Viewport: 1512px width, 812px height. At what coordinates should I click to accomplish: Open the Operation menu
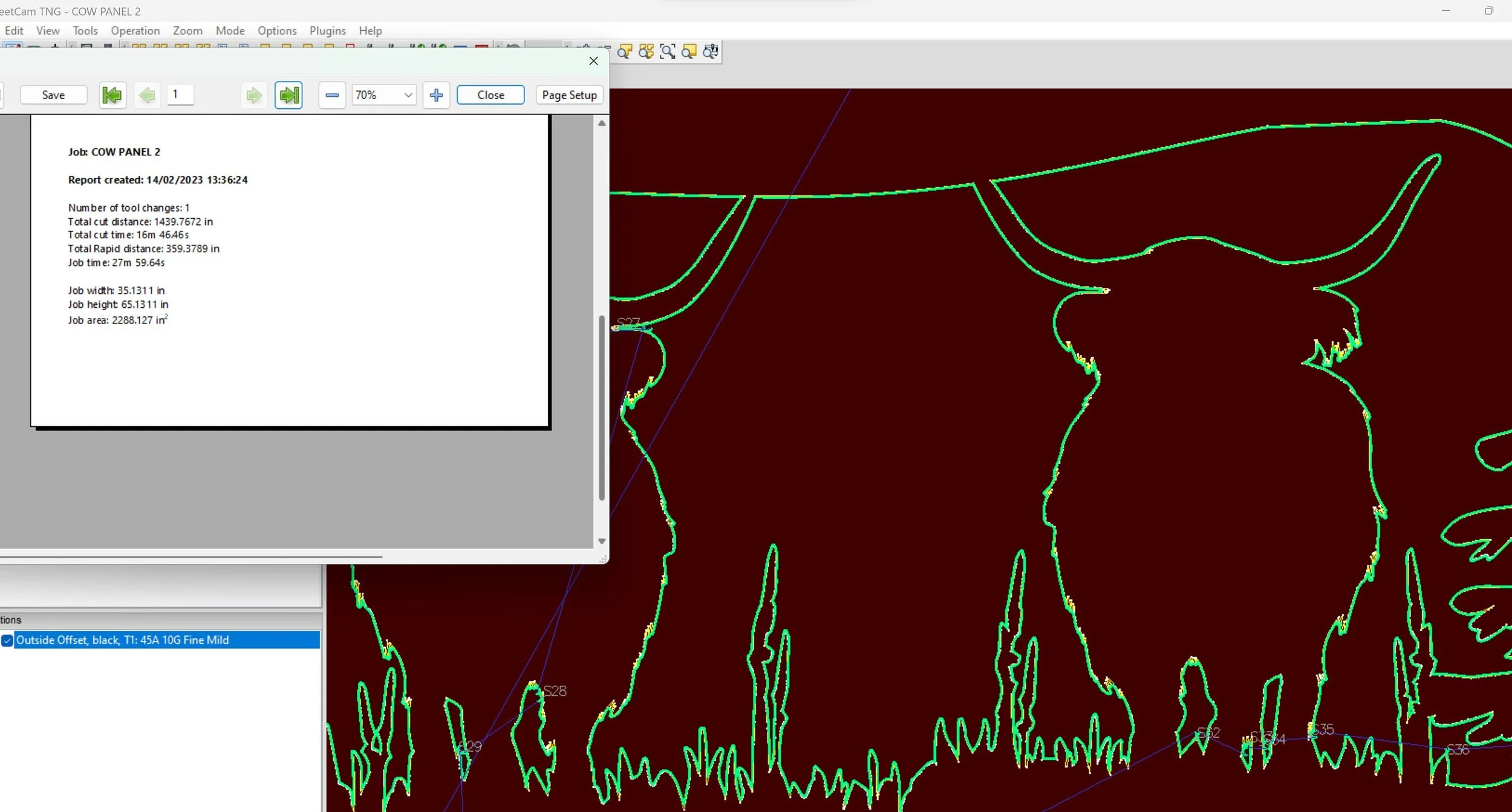click(x=135, y=30)
